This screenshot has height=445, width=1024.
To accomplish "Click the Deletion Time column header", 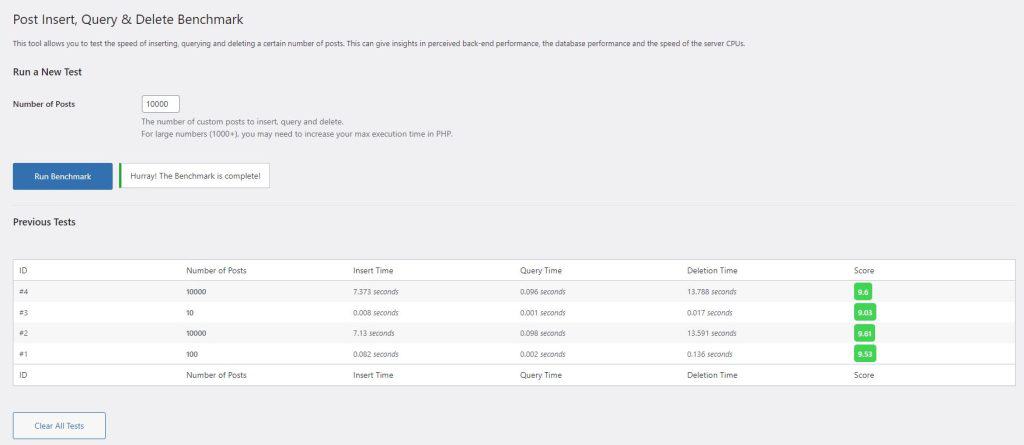I will pos(712,271).
